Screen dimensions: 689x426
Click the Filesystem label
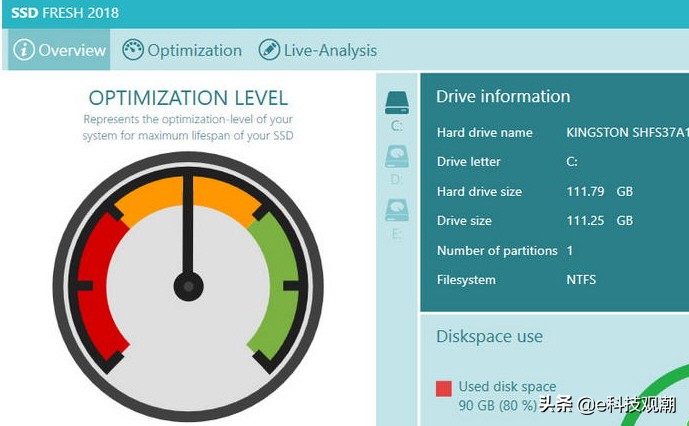466,280
